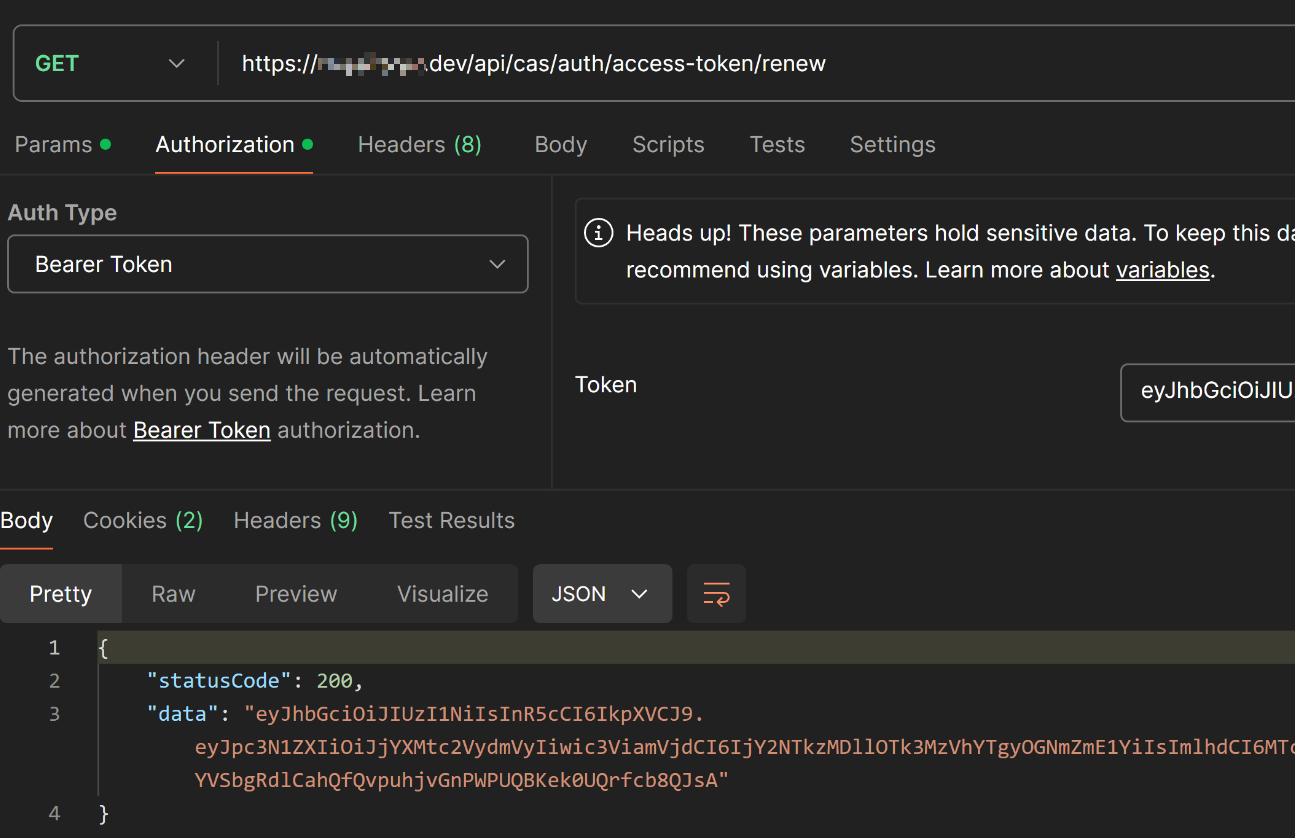Screen dimensions: 1295x838
Task: Switch response view to Visualize
Action: pos(443,594)
